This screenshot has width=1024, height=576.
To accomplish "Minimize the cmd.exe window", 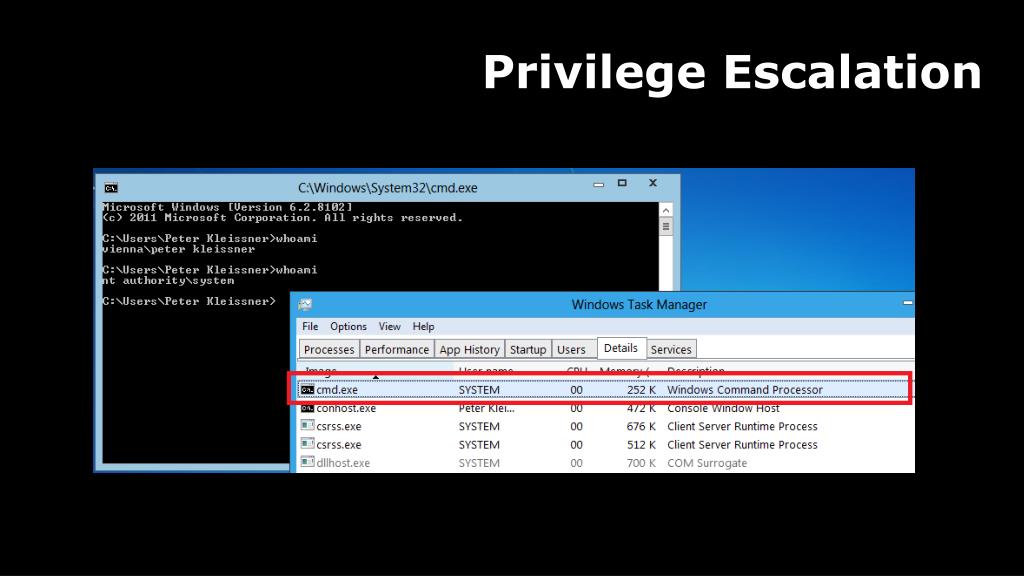I will pyautogui.click(x=598, y=185).
